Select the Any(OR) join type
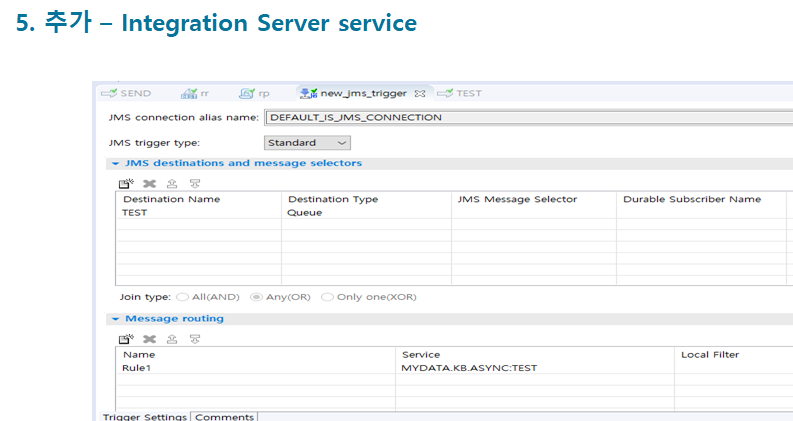 coord(256,297)
